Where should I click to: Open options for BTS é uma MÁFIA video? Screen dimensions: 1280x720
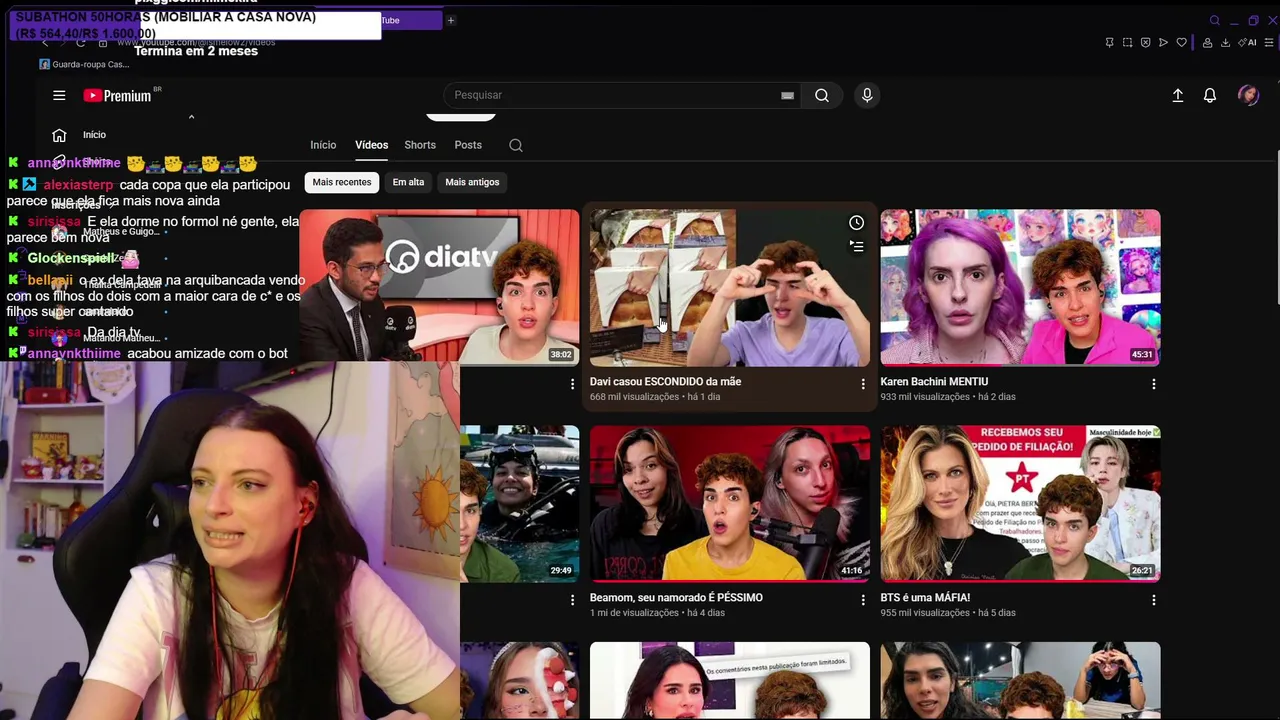1154,600
